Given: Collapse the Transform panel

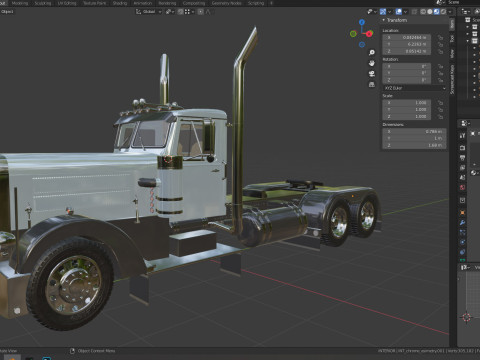Looking at the screenshot, I should [384, 20].
